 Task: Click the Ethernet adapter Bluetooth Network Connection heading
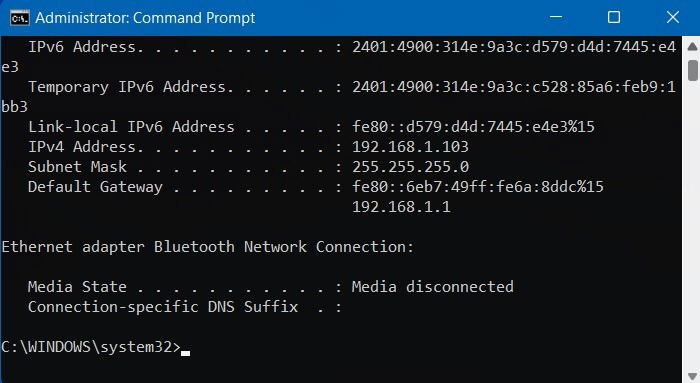pyautogui.click(x=208, y=247)
